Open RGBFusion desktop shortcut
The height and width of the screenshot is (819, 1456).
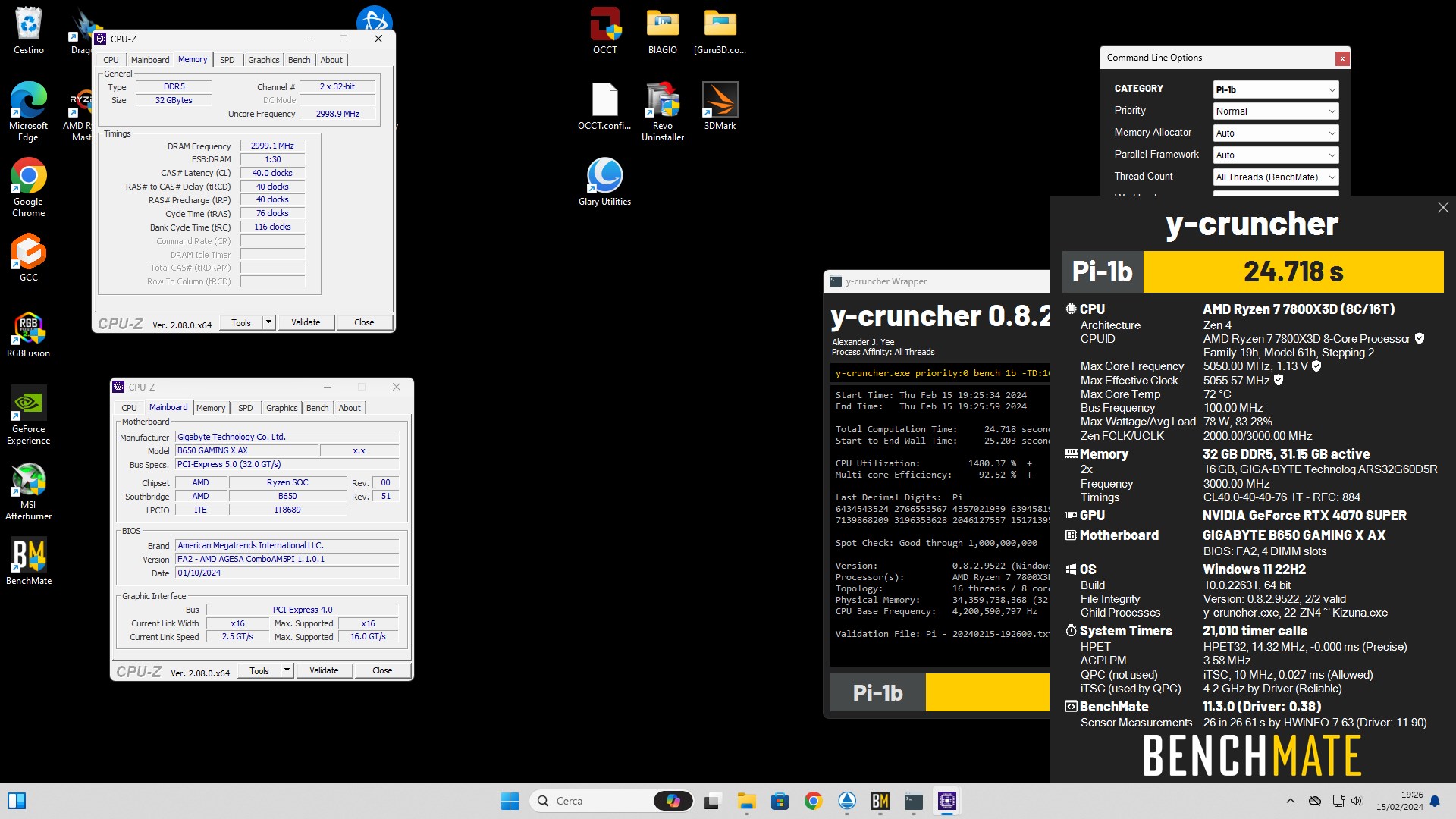click(28, 334)
